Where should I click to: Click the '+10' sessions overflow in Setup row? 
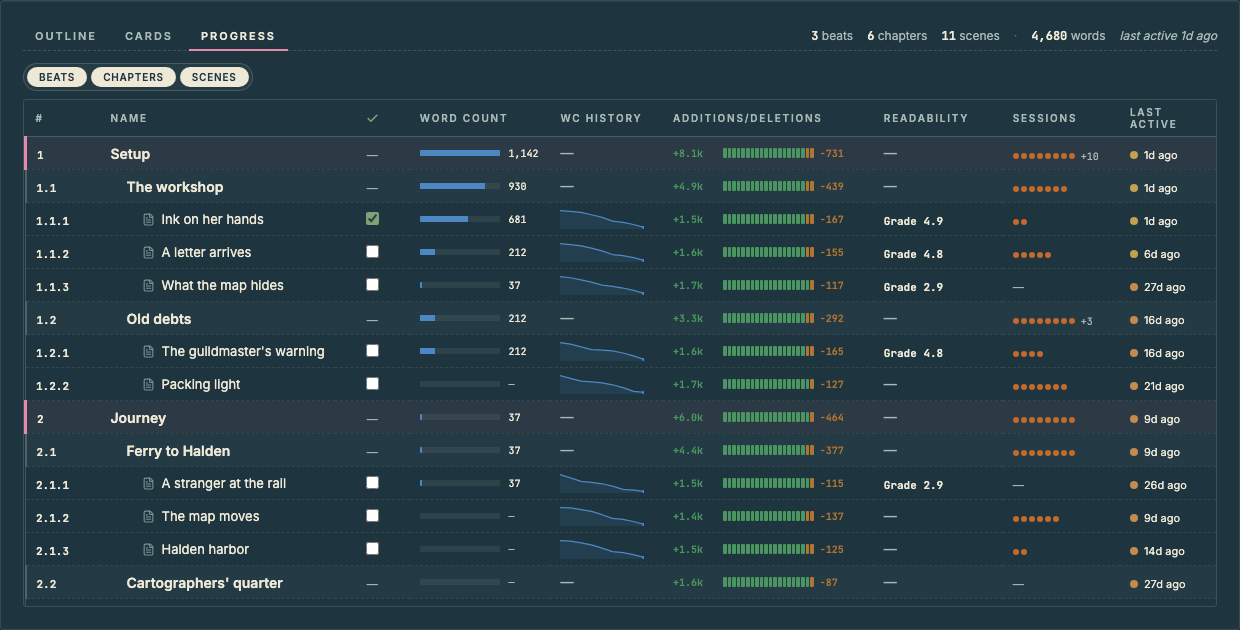1089,156
